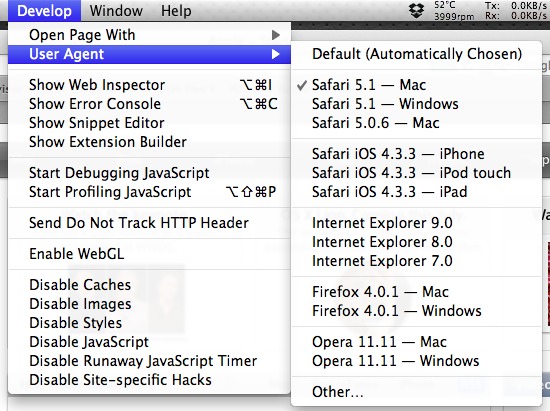Select Safari 5.1 — Windows user agent
The width and height of the screenshot is (550, 411).
pos(416,104)
